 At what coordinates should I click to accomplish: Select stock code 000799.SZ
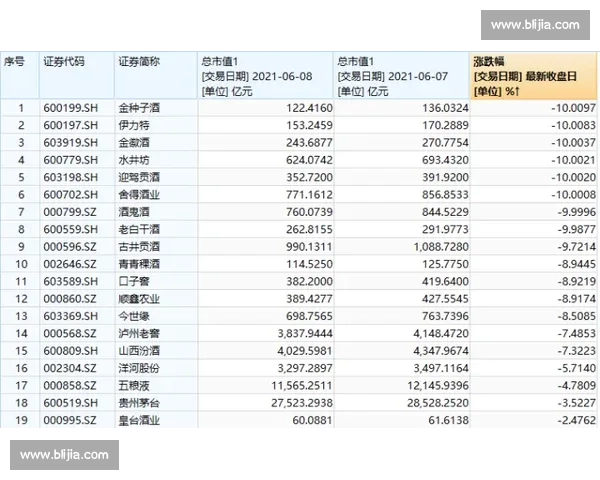[70, 212]
